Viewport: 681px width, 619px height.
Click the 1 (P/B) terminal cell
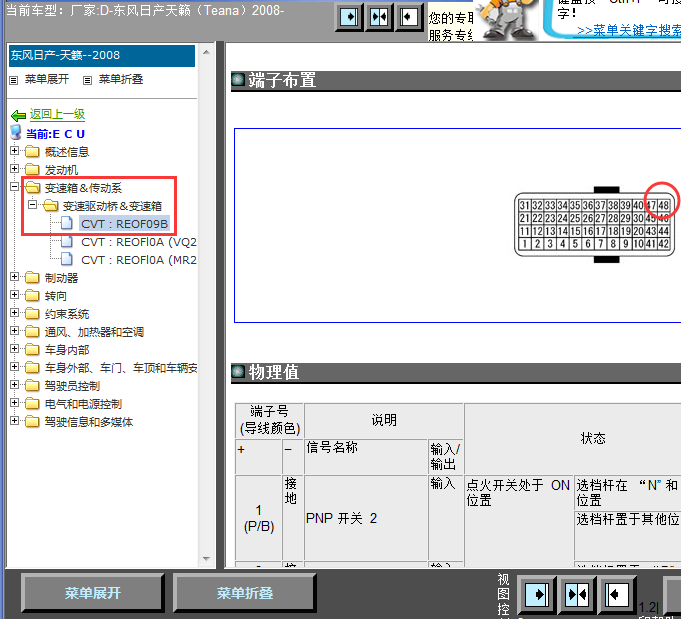point(259,518)
